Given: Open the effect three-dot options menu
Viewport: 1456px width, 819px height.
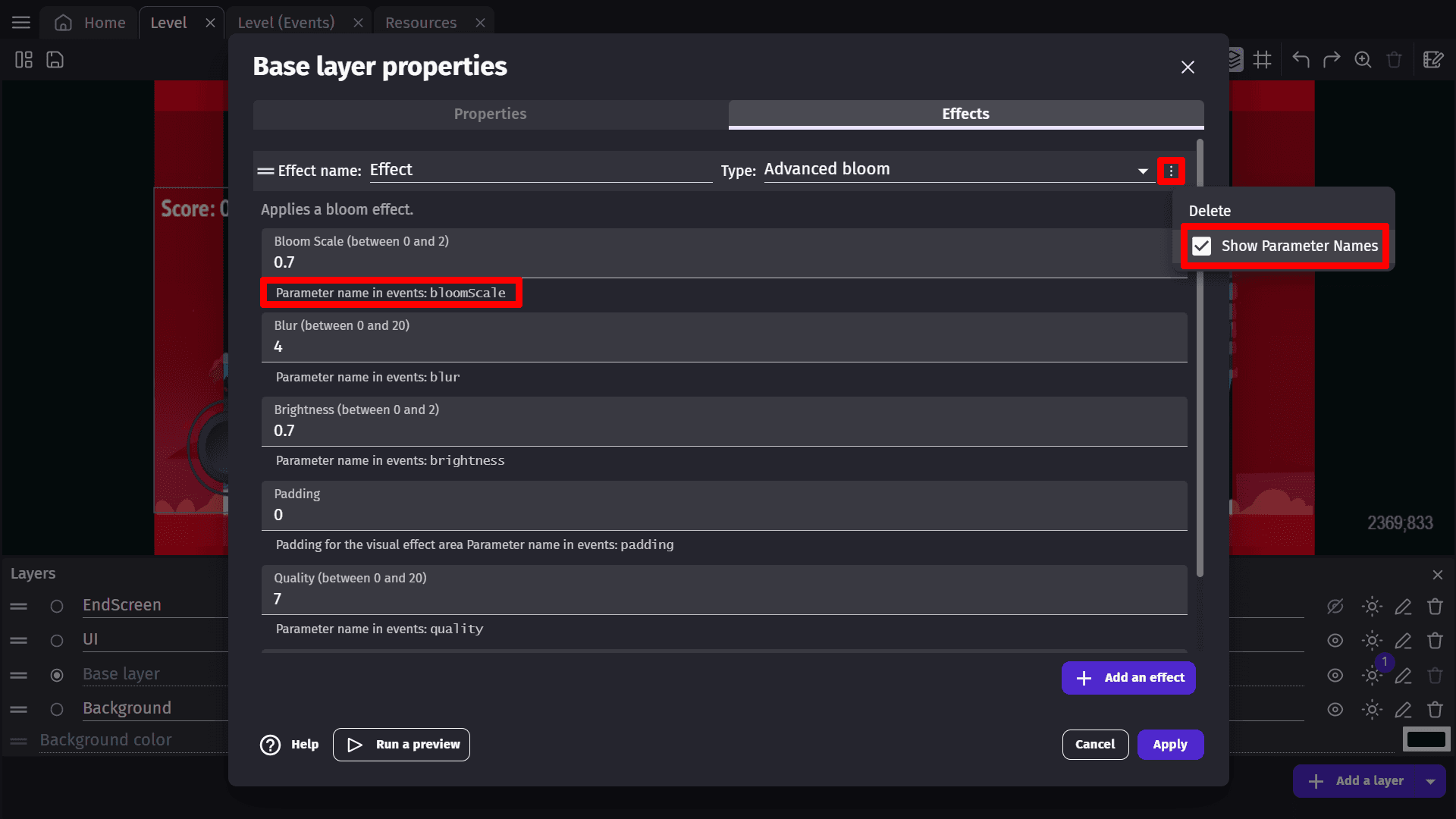Looking at the screenshot, I should tap(1171, 171).
